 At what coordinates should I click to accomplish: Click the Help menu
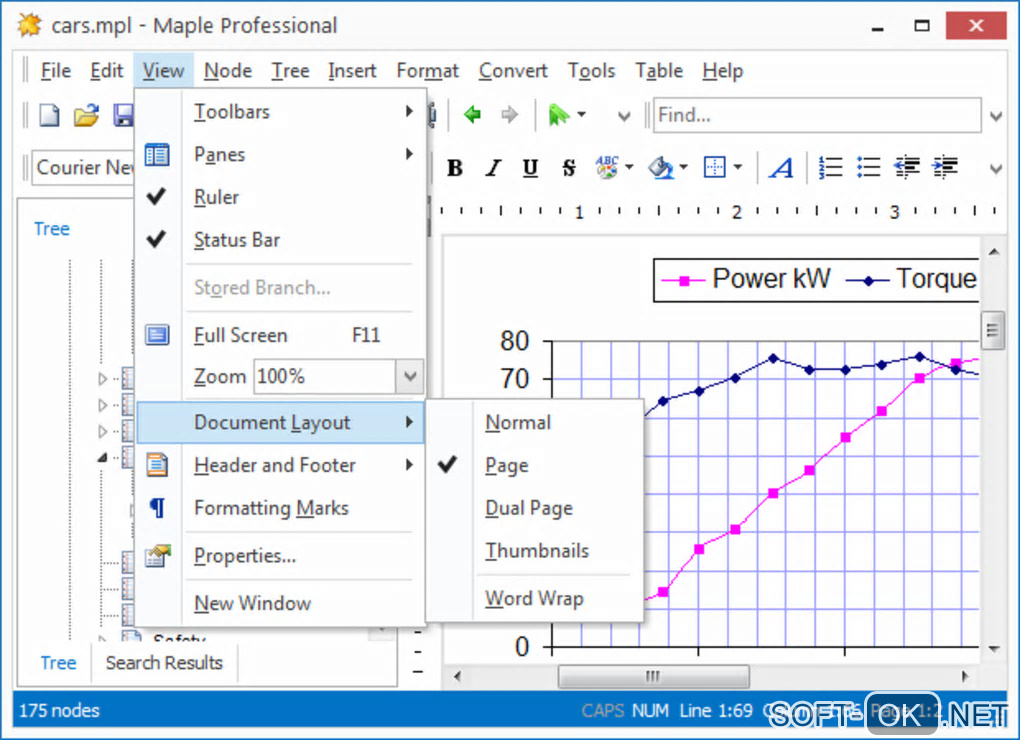(x=722, y=70)
